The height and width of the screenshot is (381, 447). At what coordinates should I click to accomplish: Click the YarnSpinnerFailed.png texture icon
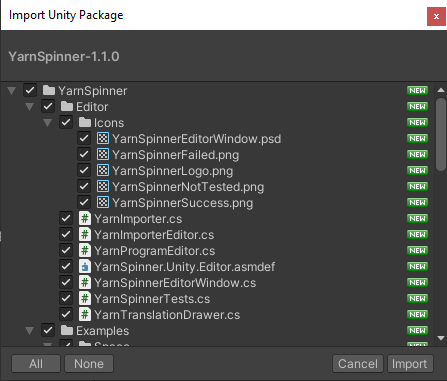[x=103, y=155]
